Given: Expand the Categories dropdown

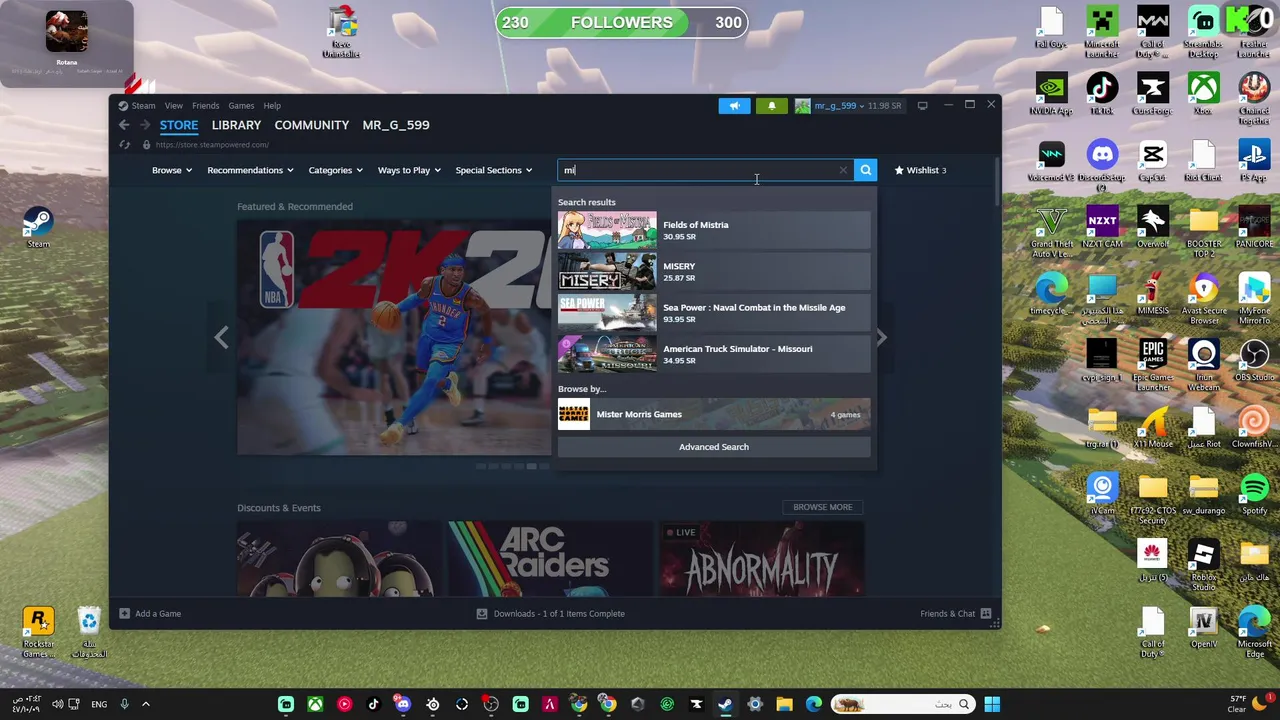Looking at the screenshot, I should [335, 170].
